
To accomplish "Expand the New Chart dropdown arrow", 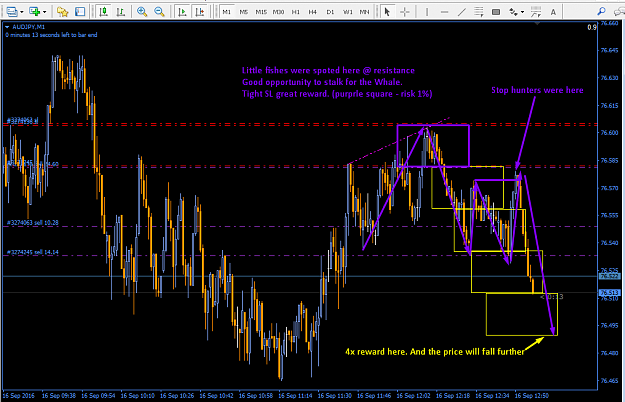I will coord(44,12).
